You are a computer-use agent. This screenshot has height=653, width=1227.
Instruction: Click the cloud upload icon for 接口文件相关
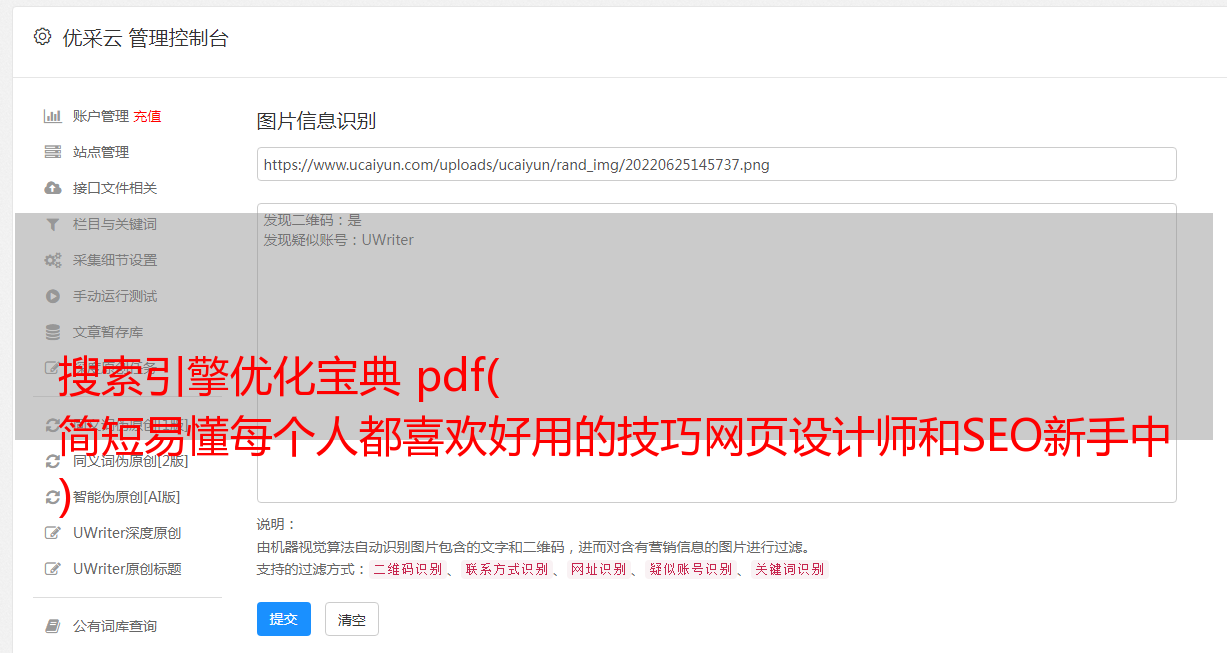click(53, 188)
